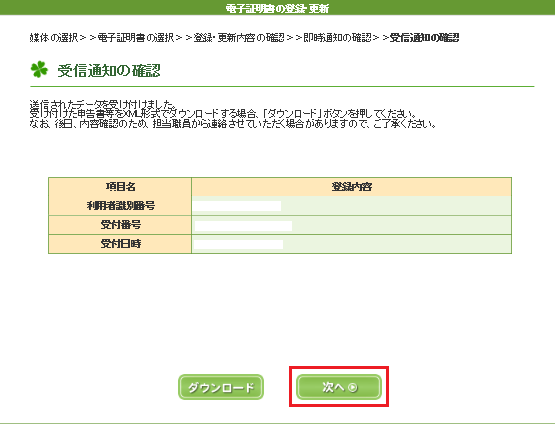Viewport: 555px width, 424px height.
Task: Select 登録・更新内容の確認 breadcrumb step
Action: pyautogui.click(x=239, y=38)
